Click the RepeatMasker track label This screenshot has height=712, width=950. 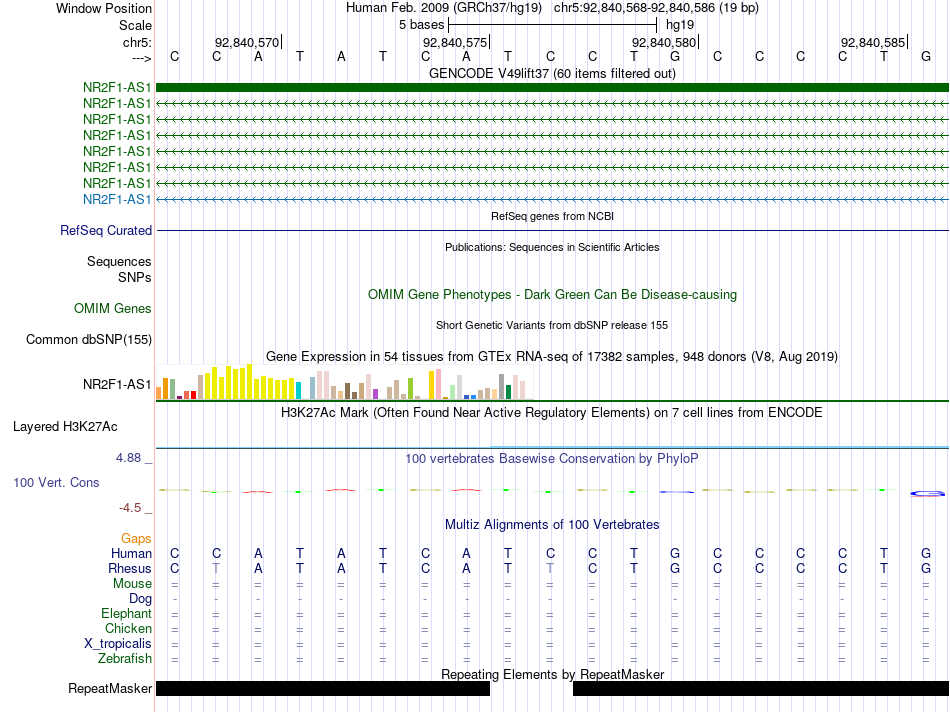[x=110, y=688]
